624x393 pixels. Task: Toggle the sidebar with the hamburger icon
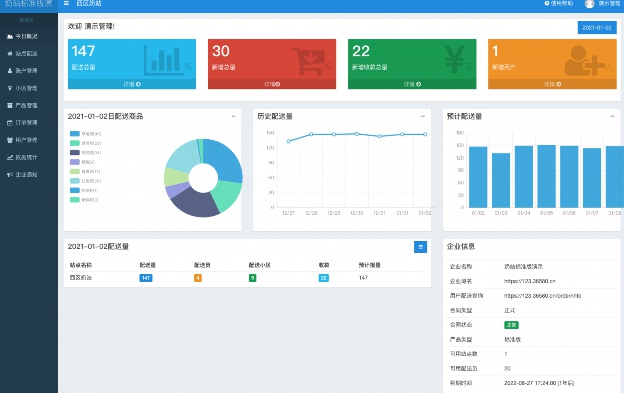[66, 3]
